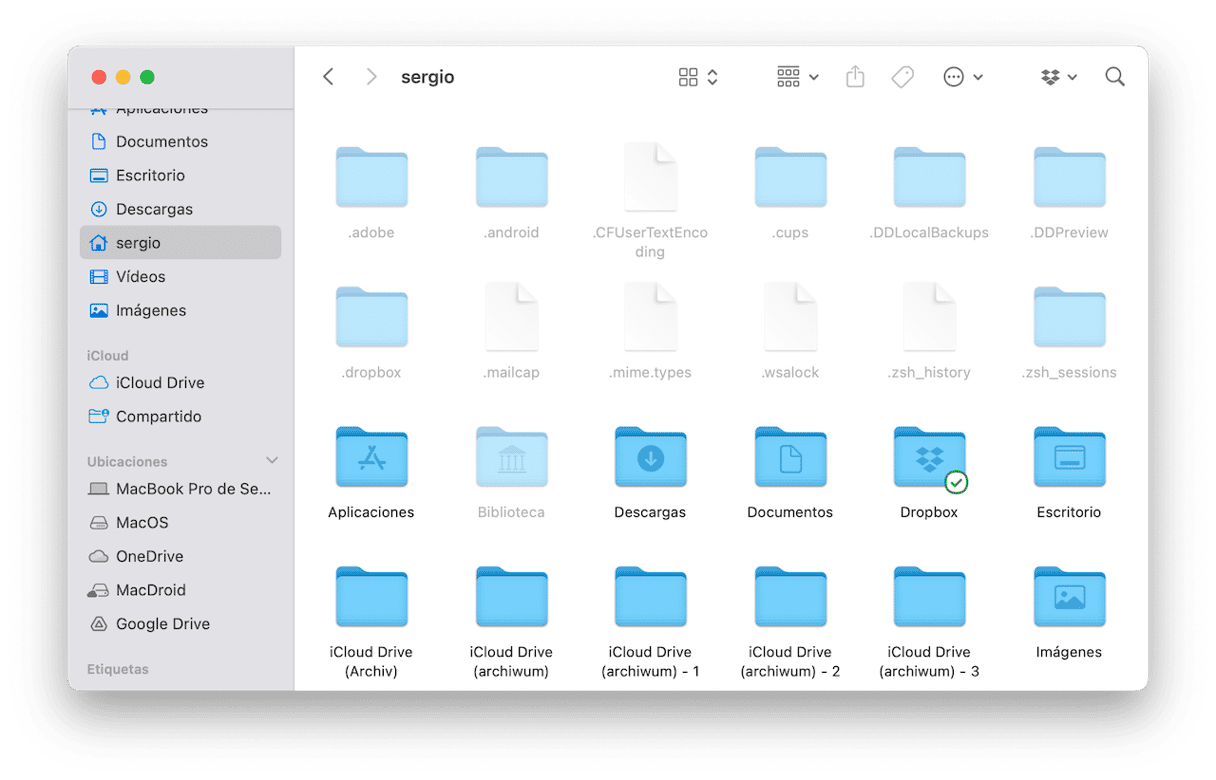The height and width of the screenshot is (780, 1216).
Task: Open the Aplicaciones folder icon
Action: [371, 460]
